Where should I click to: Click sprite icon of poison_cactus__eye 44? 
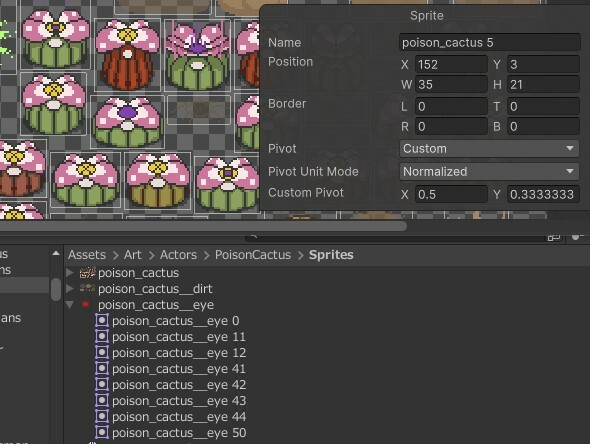point(102,417)
